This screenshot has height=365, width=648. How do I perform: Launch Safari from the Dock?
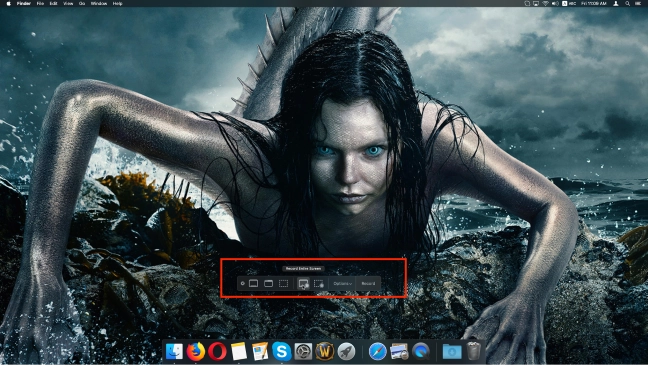pyautogui.click(x=377, y=351)
